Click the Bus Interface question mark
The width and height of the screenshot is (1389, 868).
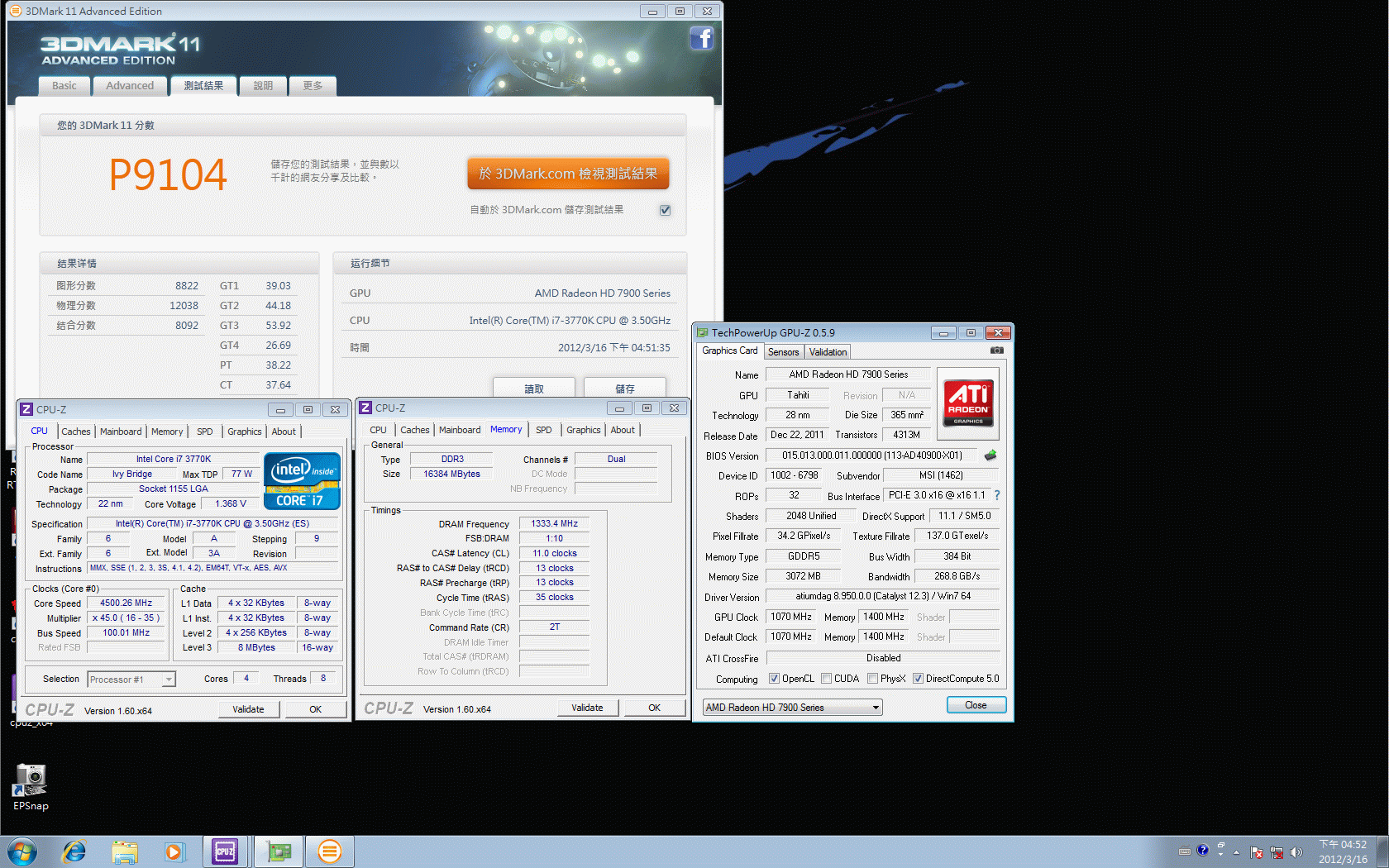(997, 495)
